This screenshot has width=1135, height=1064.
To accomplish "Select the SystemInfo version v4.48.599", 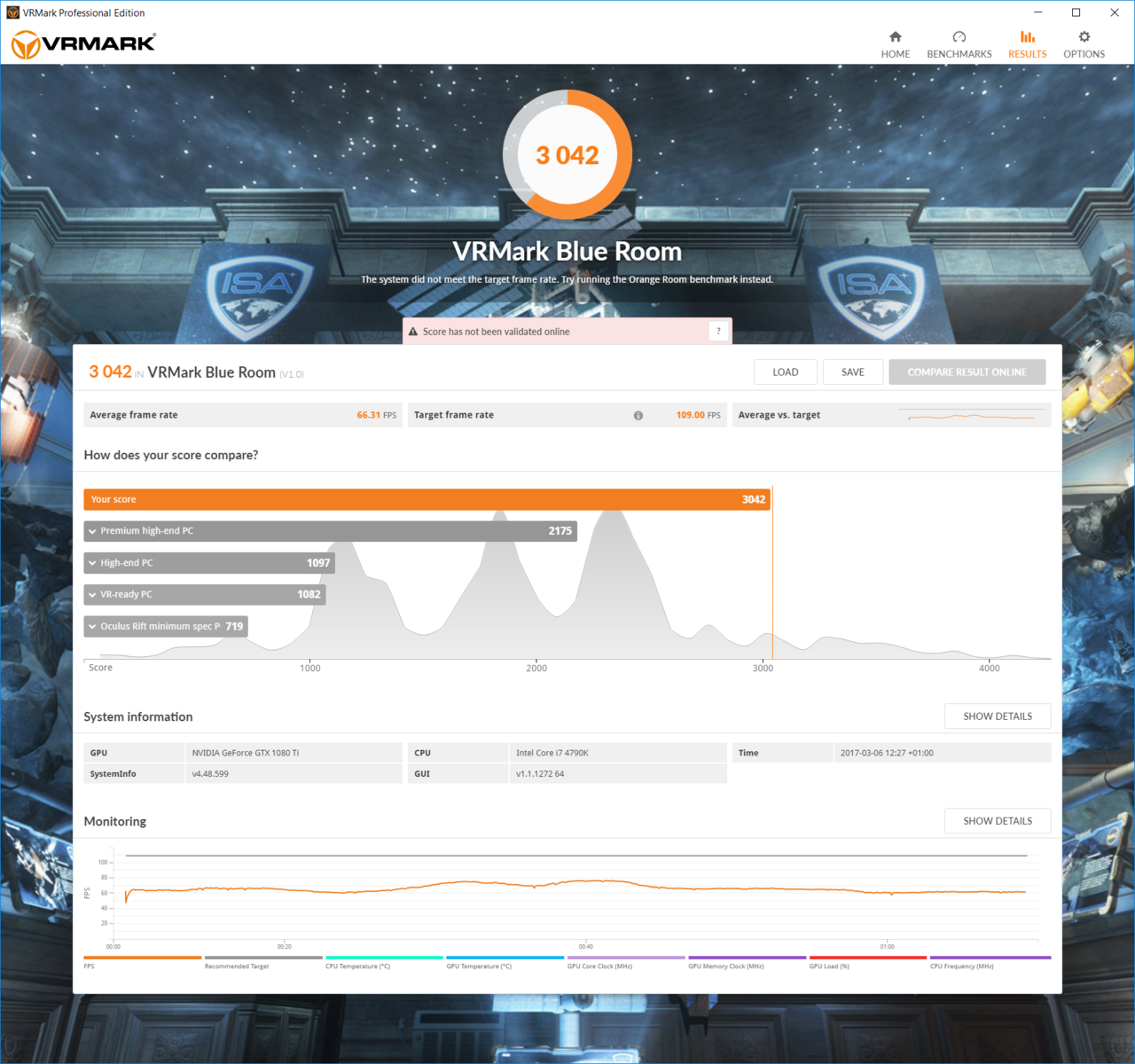I will (x=210, y=774).
